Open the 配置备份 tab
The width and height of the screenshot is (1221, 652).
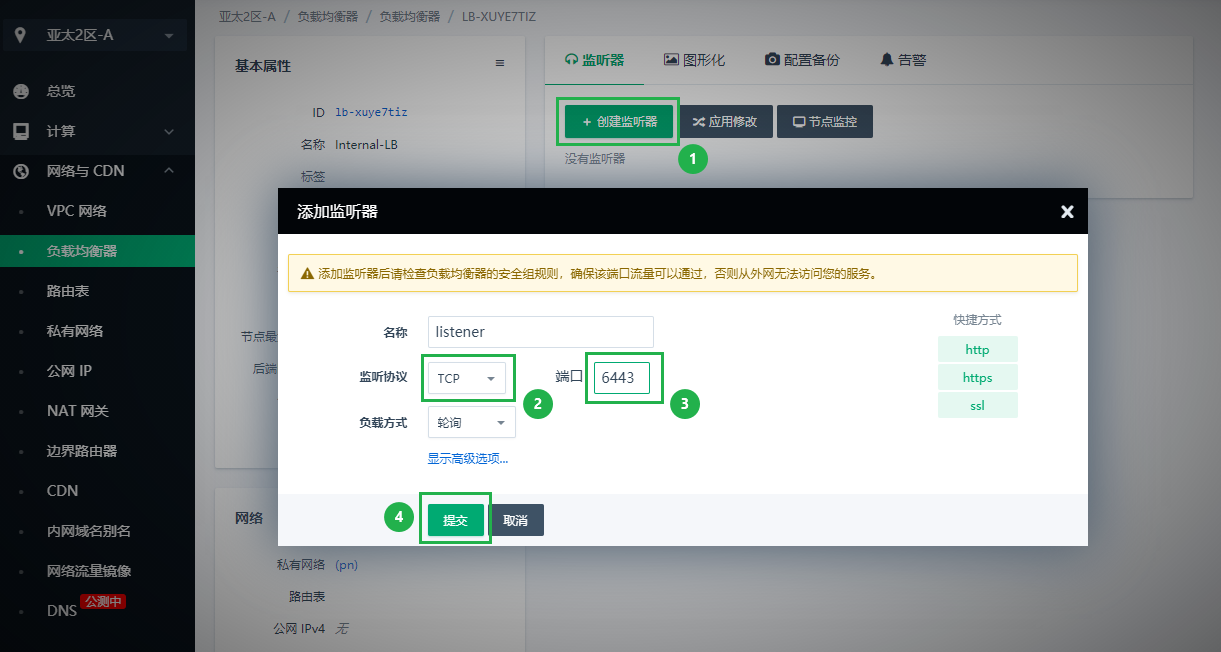tap(802, 60)
